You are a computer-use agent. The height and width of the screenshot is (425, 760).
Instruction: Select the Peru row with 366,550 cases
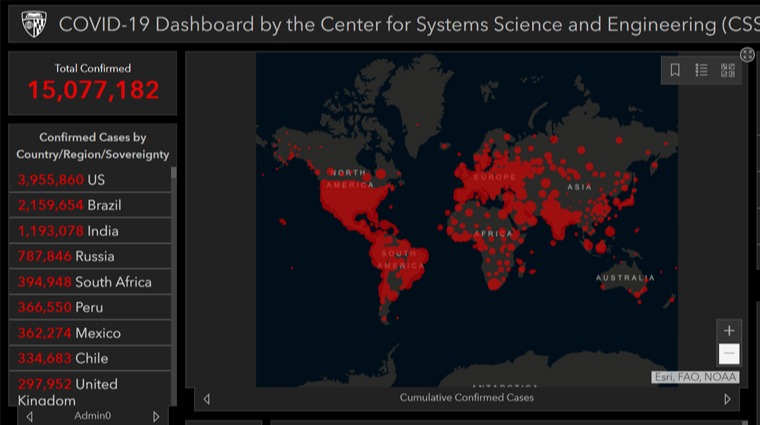coord(90,307)
